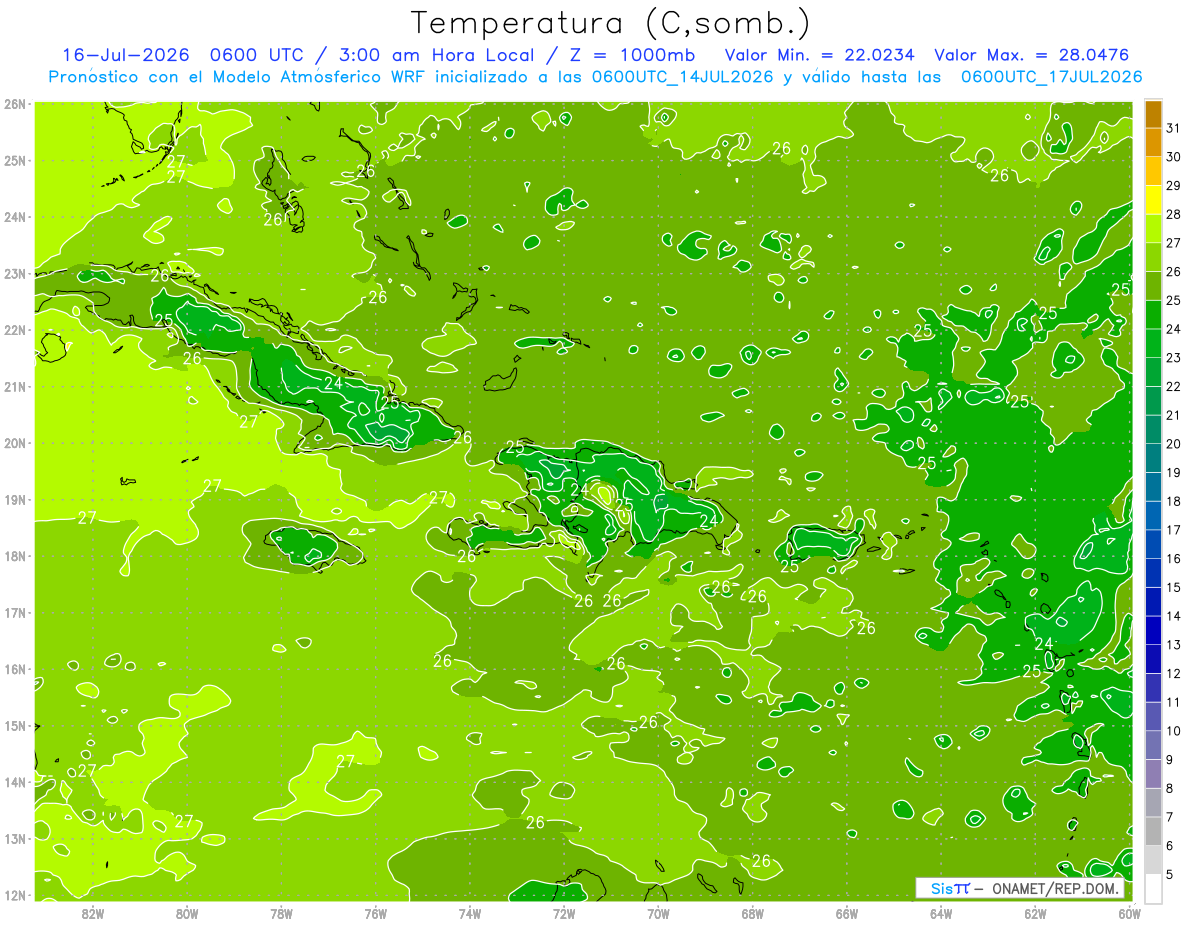Image resolution: width=1200 pixels, height=927 pixels.
Task: Click the colorbar label 29
Action: 1173,186
